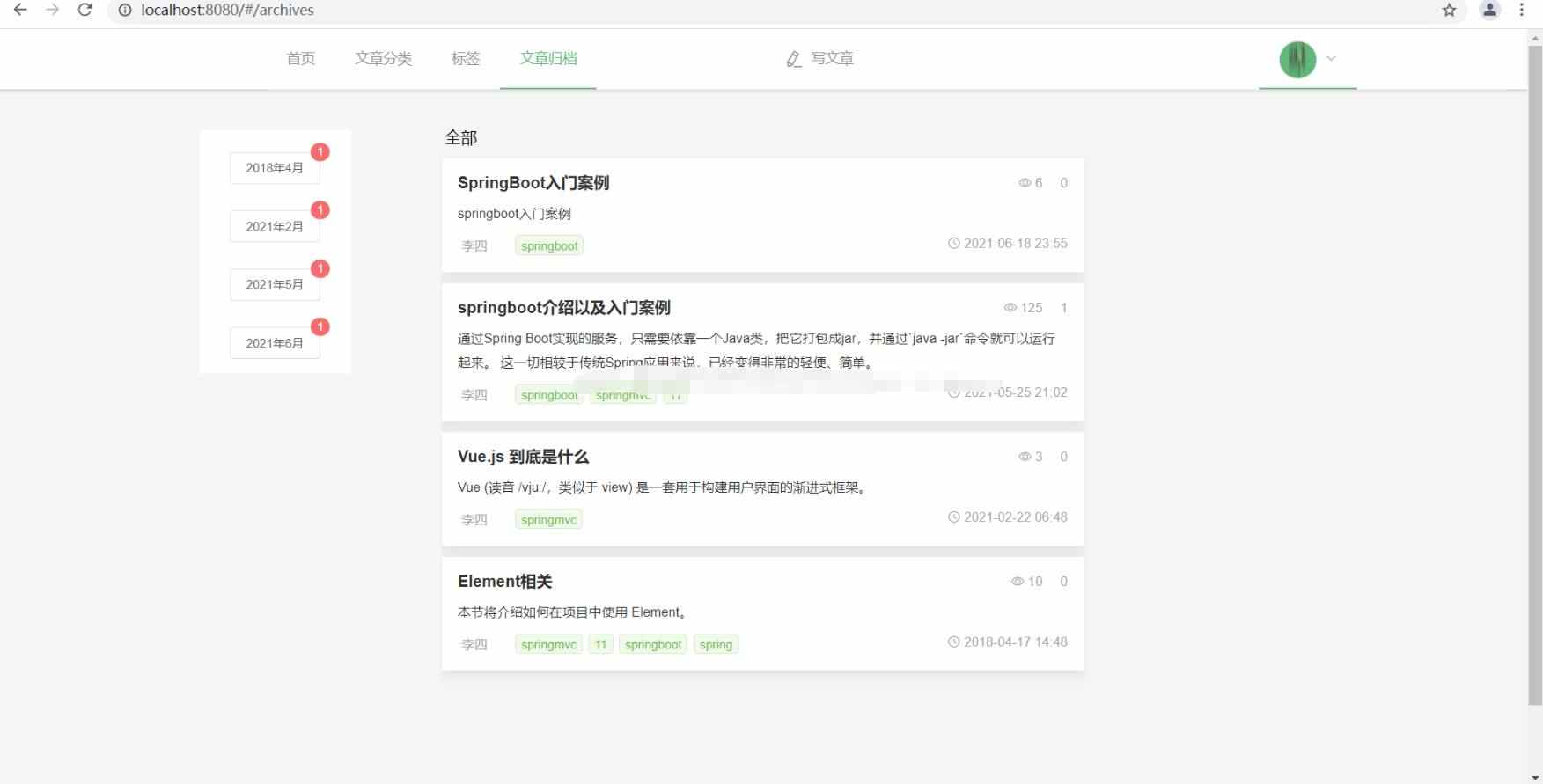Open the article Element相关

[505, 582]
